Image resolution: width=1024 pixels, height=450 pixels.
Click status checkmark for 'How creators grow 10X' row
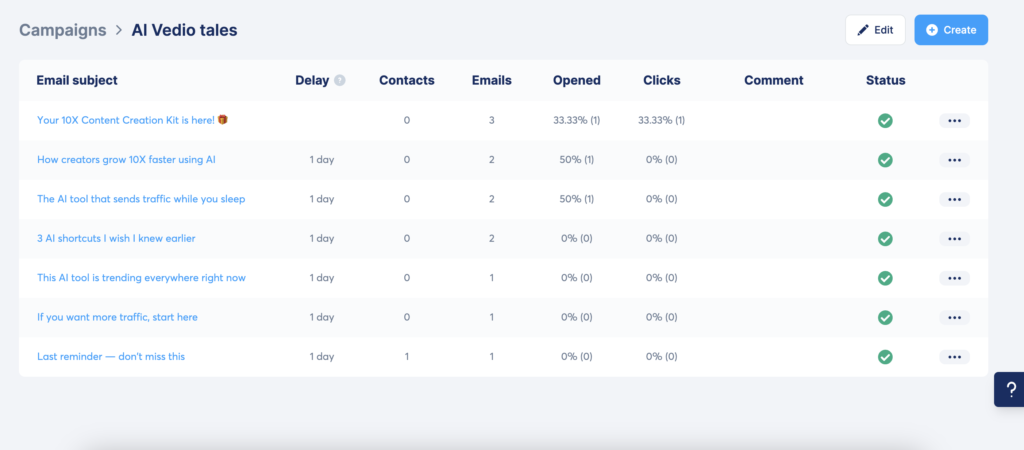(885, 160)
